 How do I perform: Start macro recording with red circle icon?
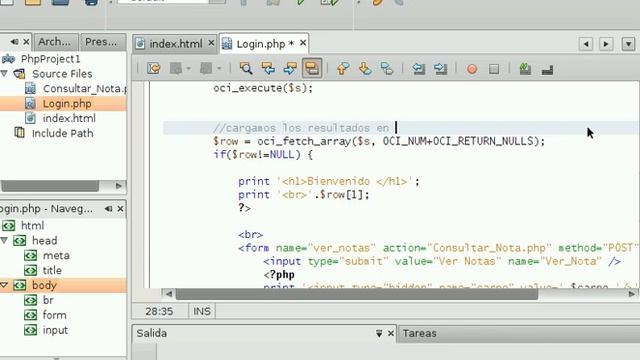click(472, 69)
